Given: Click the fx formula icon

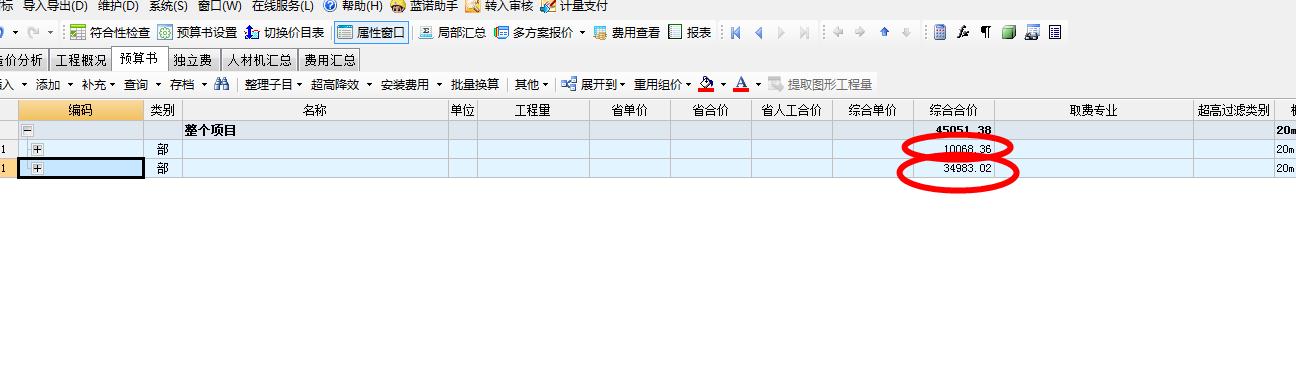Looking at the screenshot, I should tap(963, 32).
